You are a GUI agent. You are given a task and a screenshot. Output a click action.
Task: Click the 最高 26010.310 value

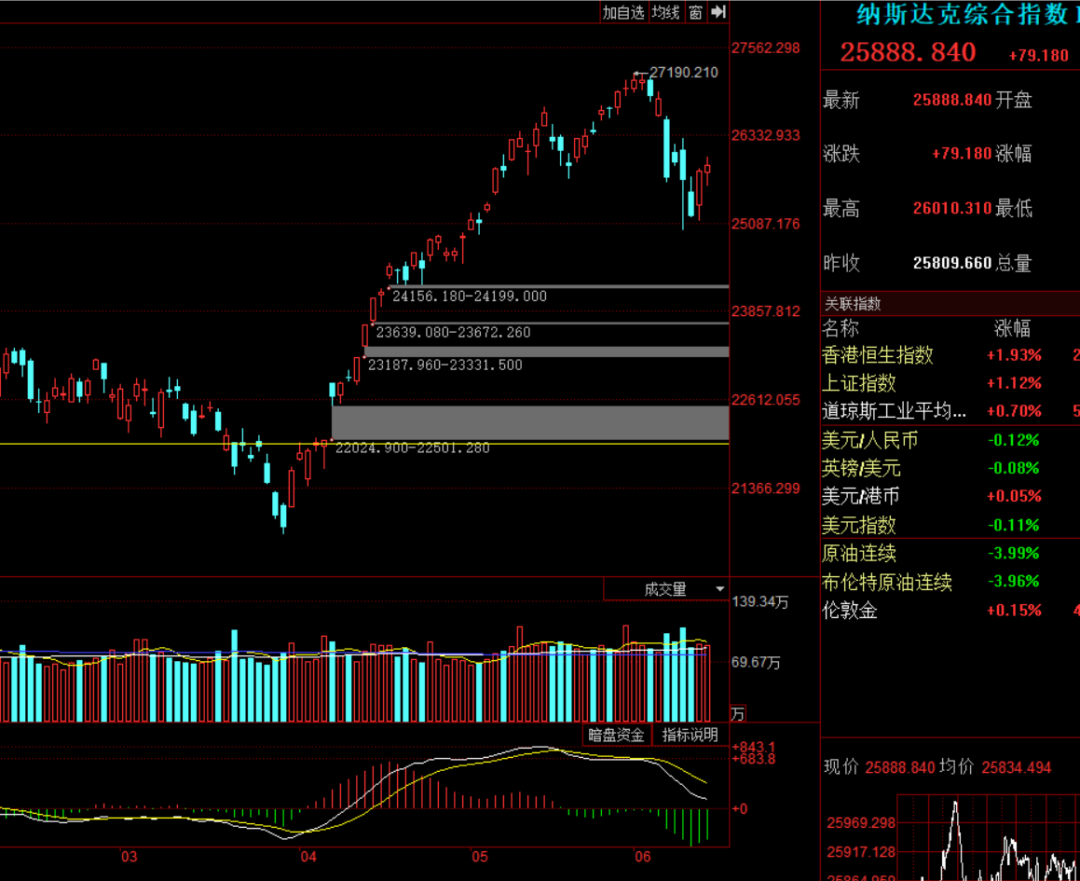[952, 208]
